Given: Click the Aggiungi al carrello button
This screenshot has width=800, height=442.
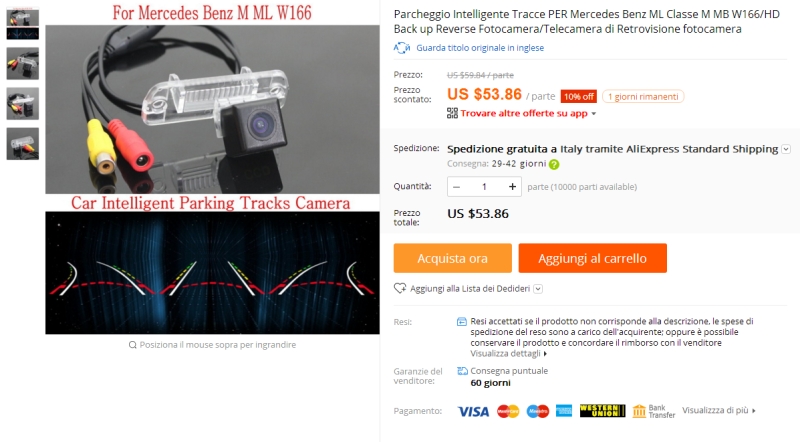Looking at the screenshot, I should [592, 258].
